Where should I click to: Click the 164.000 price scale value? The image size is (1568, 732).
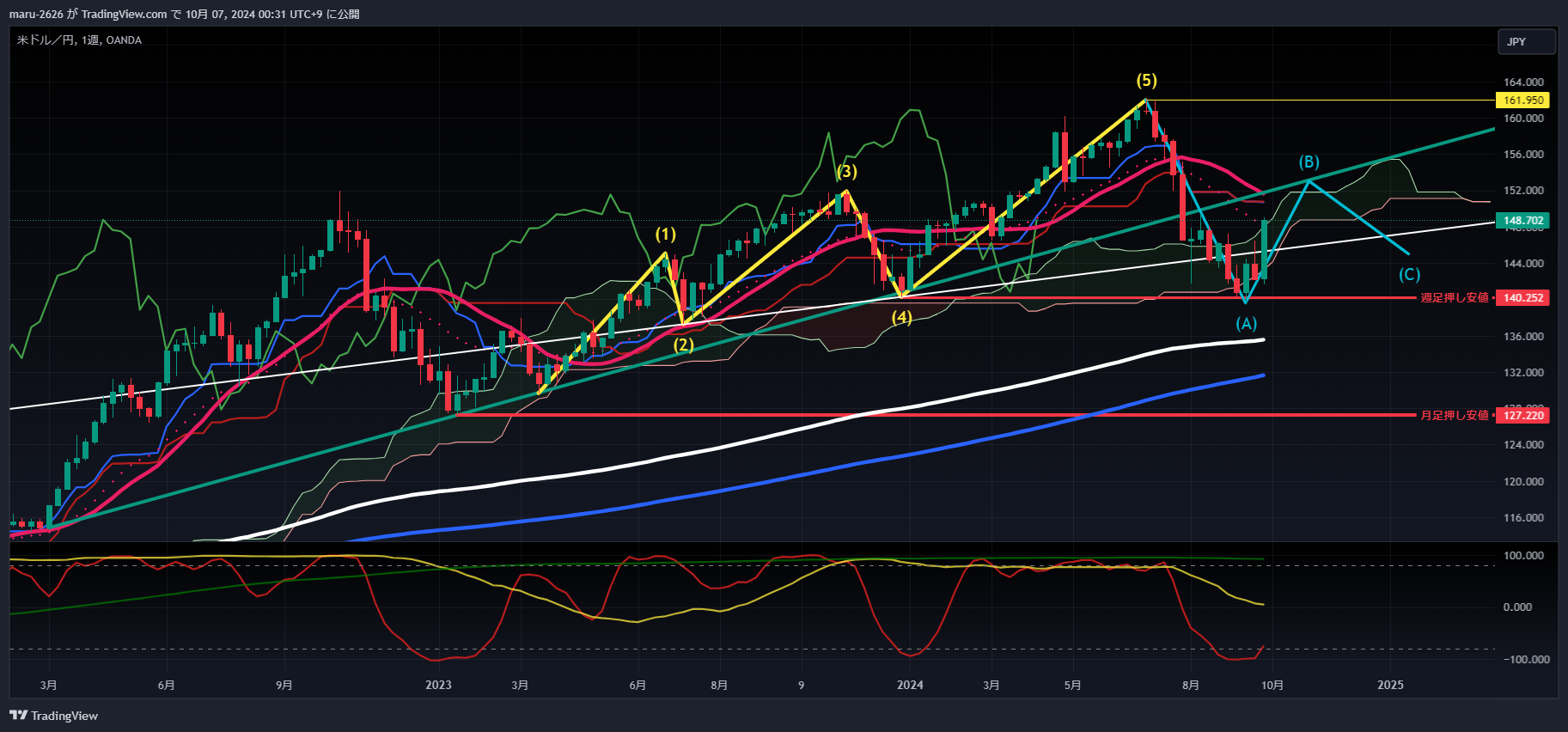coord(1523,82)
